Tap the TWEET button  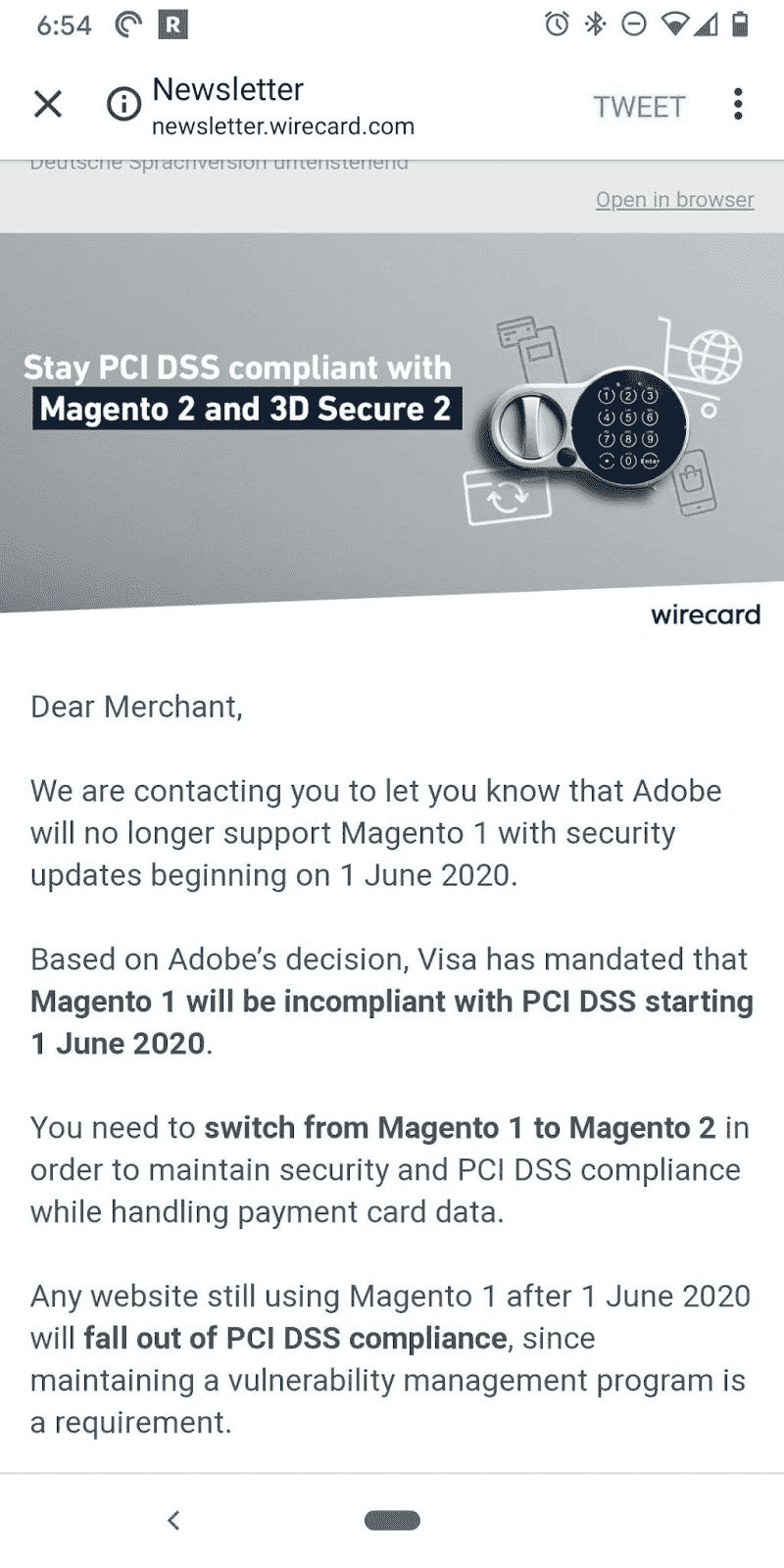(x=639, y=106)
